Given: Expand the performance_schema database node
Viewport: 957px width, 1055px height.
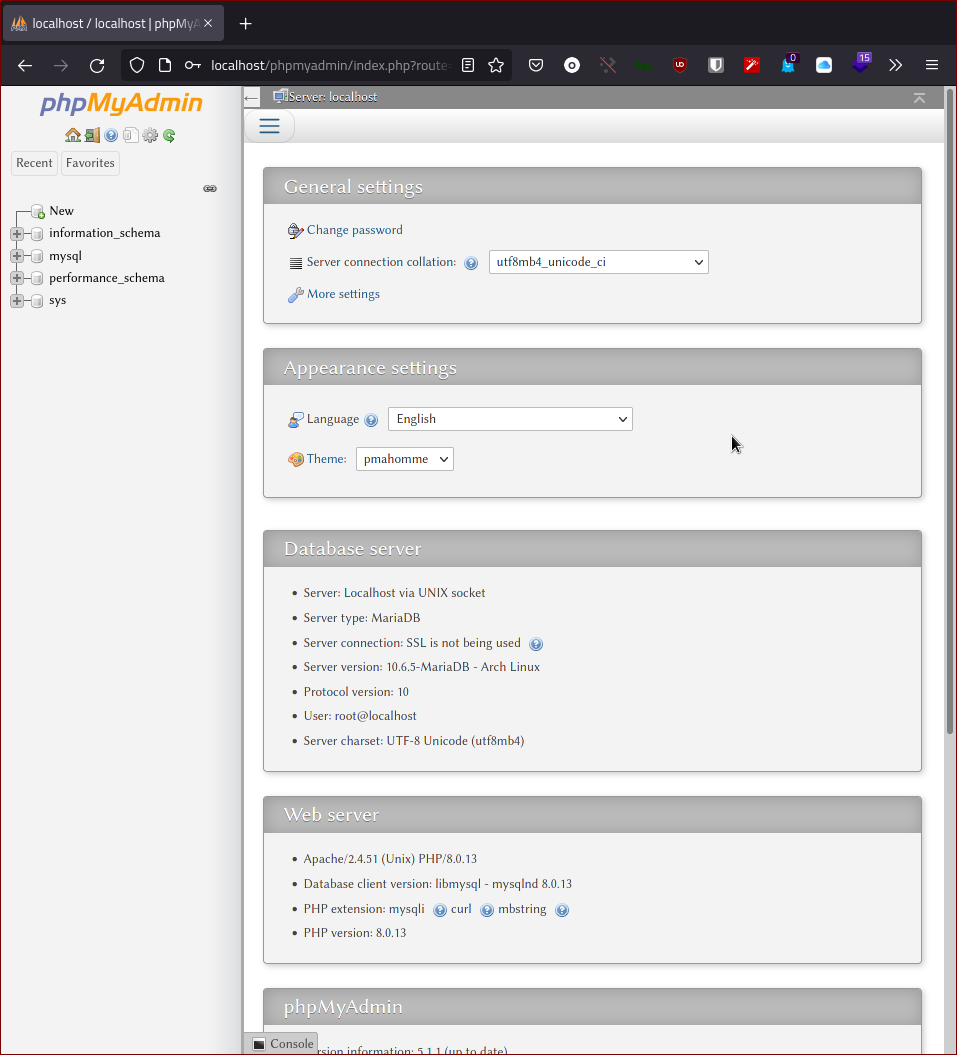Looking at the screenshot, I should pyautogui.click(x=17, y=279).
